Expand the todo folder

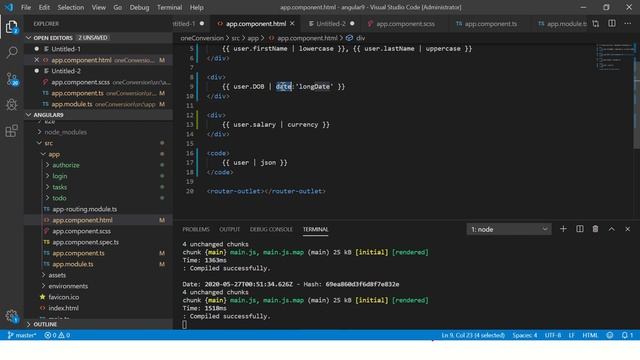tap(59, 198)
